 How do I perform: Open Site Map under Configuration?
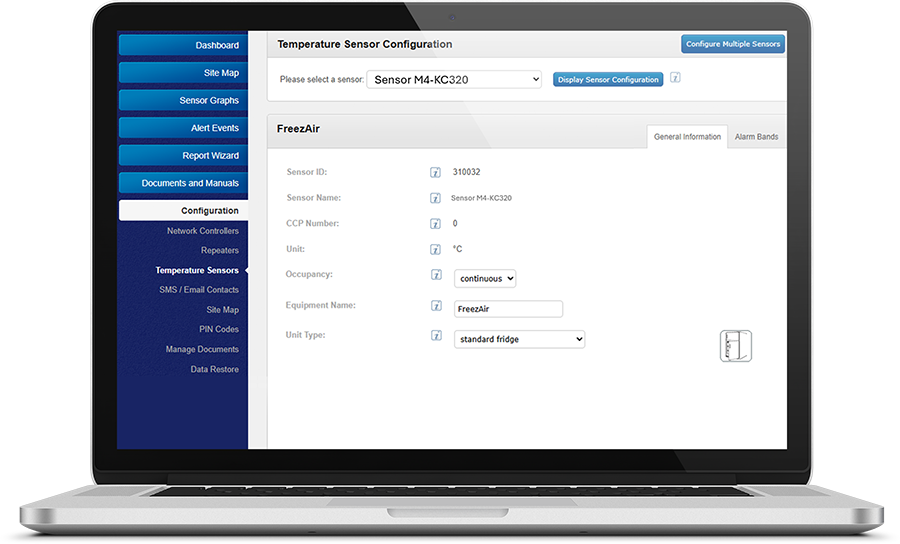pos(223,310)
